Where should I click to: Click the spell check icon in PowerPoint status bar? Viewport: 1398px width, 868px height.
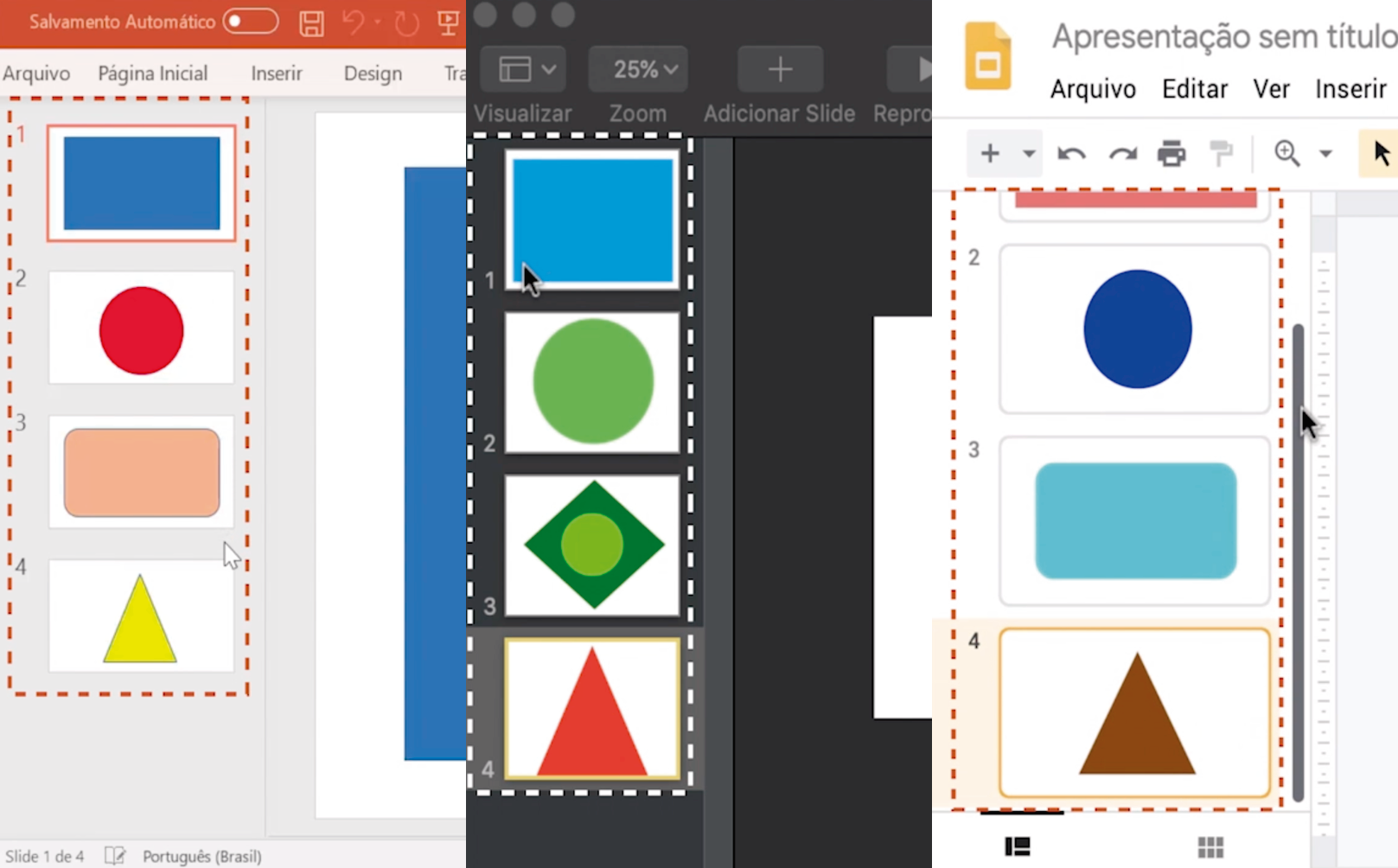tap(115, 856)
